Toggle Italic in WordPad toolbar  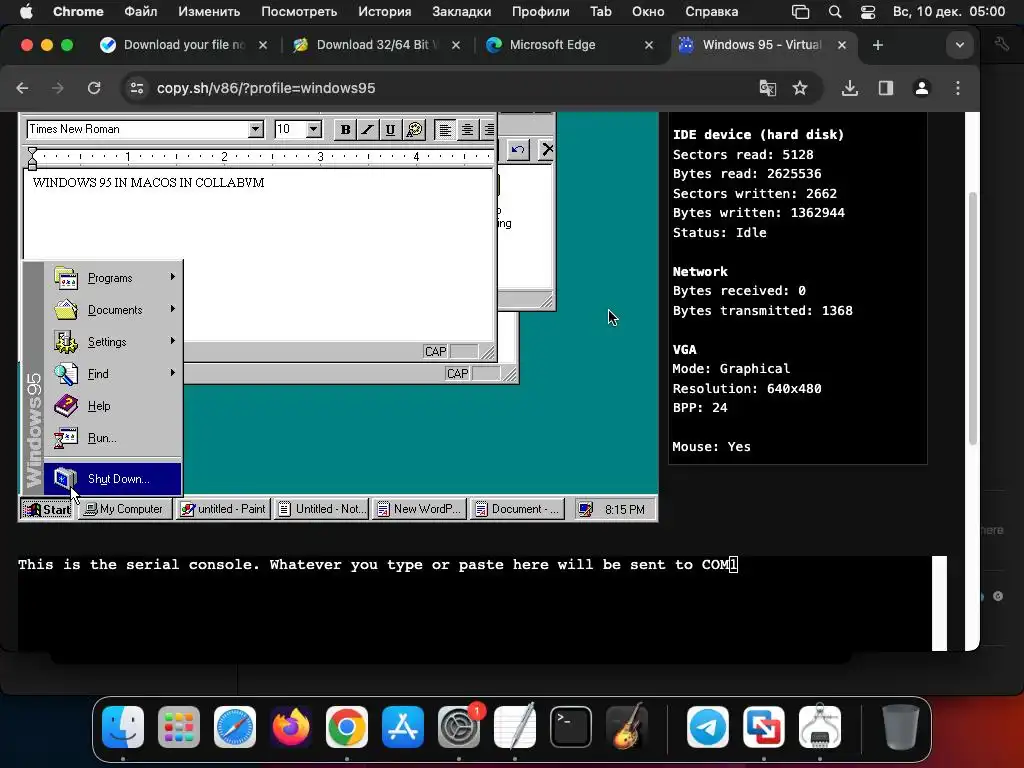368,129
